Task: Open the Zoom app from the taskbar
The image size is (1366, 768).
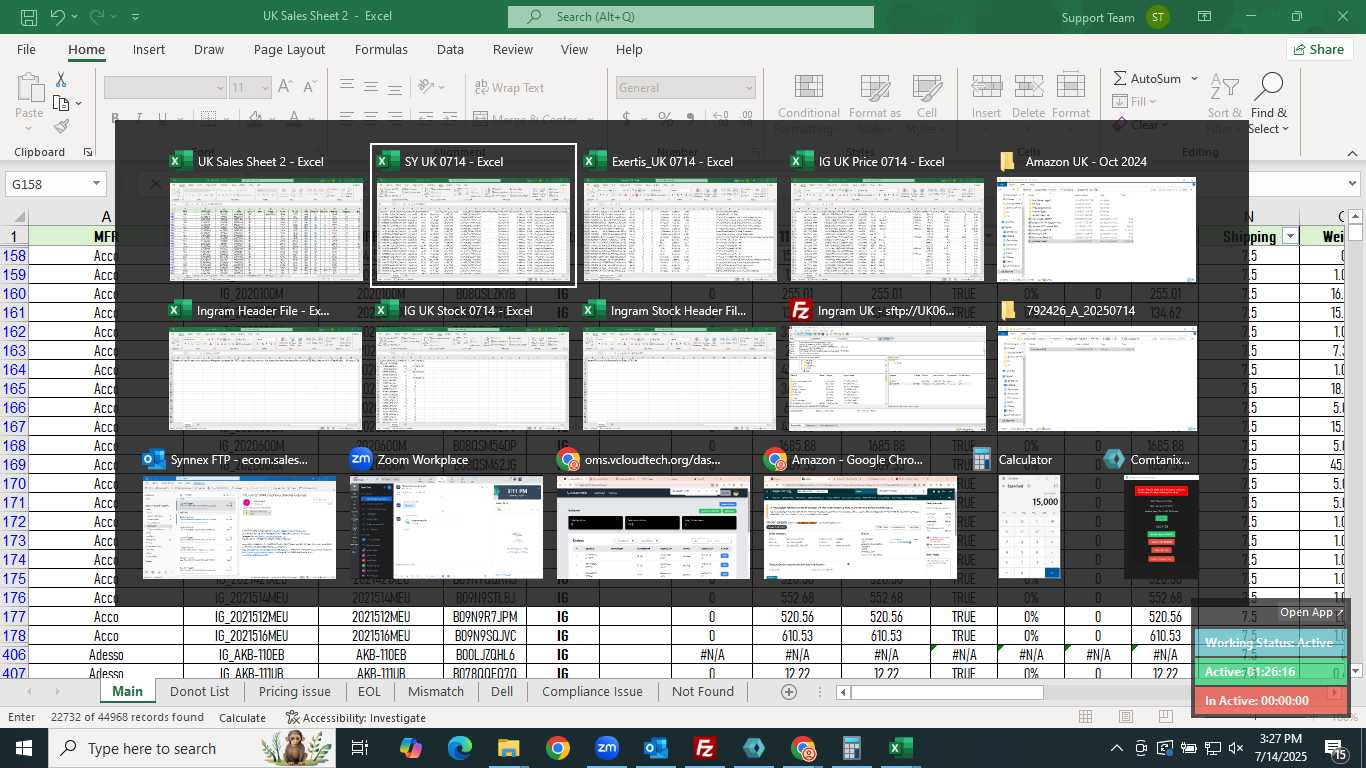Action: 607,748
